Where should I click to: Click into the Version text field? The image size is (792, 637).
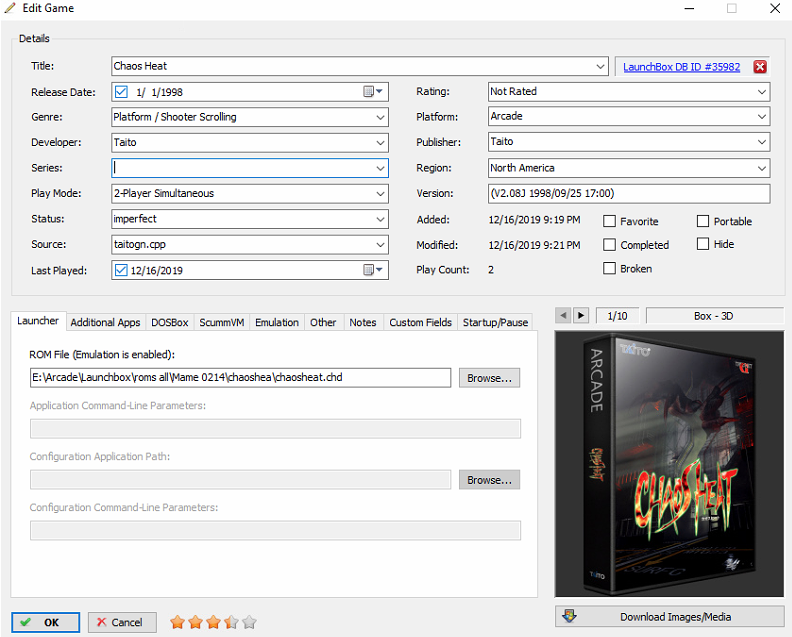[x=629, y=193]
